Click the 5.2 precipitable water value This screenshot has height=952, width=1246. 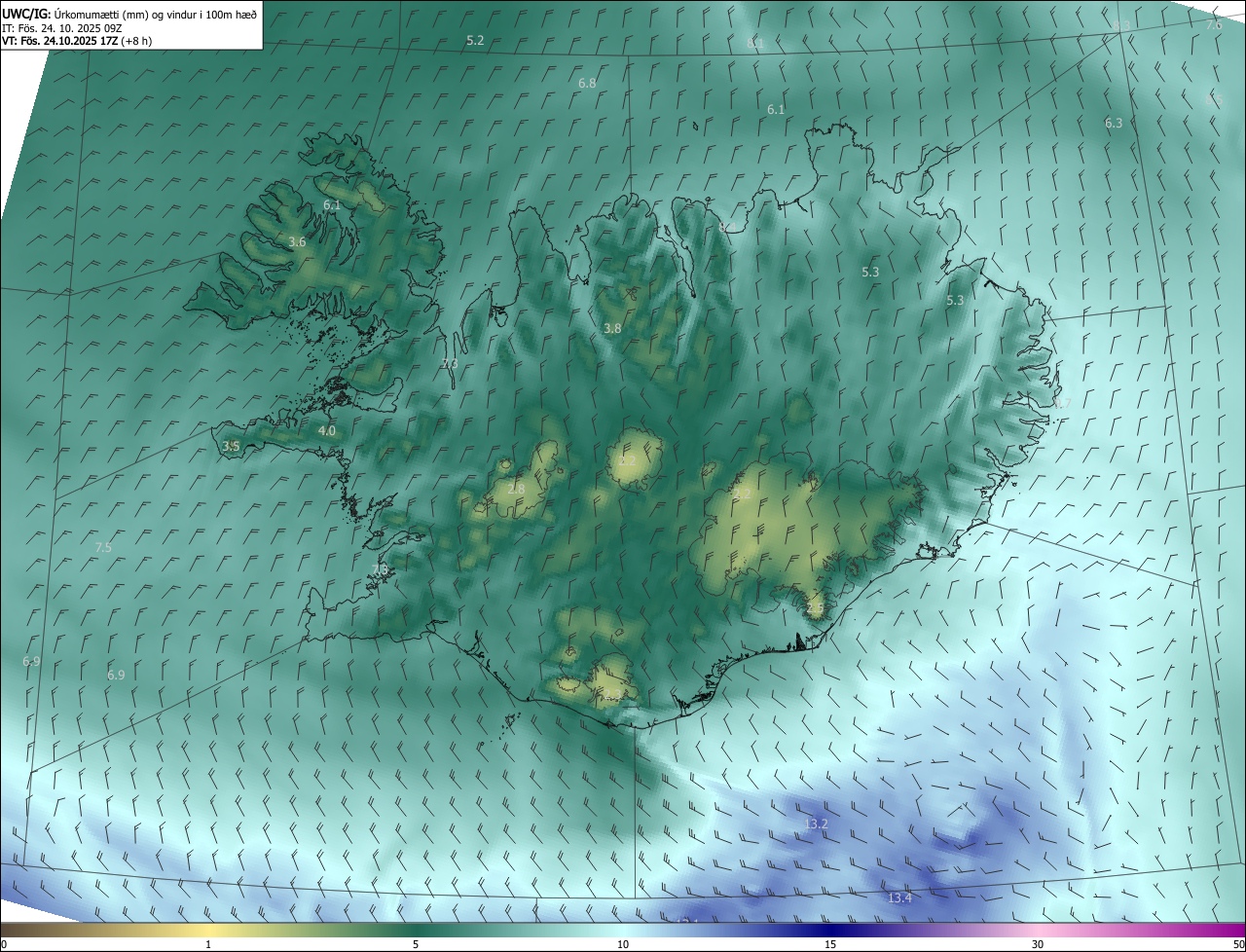point(475,41)
